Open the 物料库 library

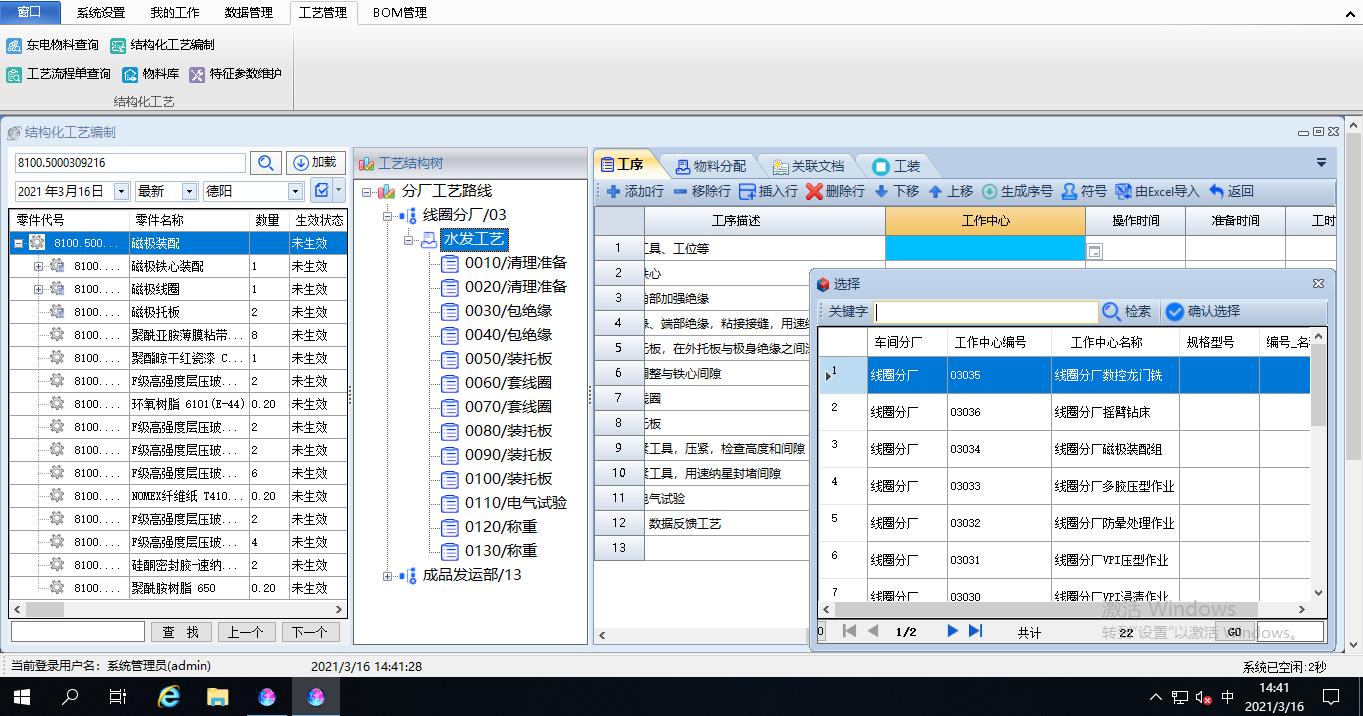pyautogui.click(x=150, y=74)
